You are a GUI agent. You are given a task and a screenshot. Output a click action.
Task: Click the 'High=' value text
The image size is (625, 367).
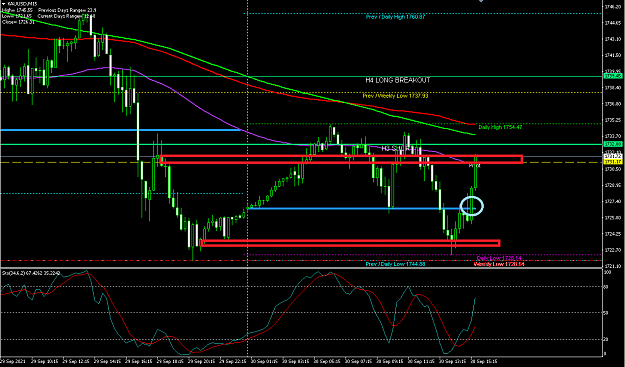click(x=17, y=10)
